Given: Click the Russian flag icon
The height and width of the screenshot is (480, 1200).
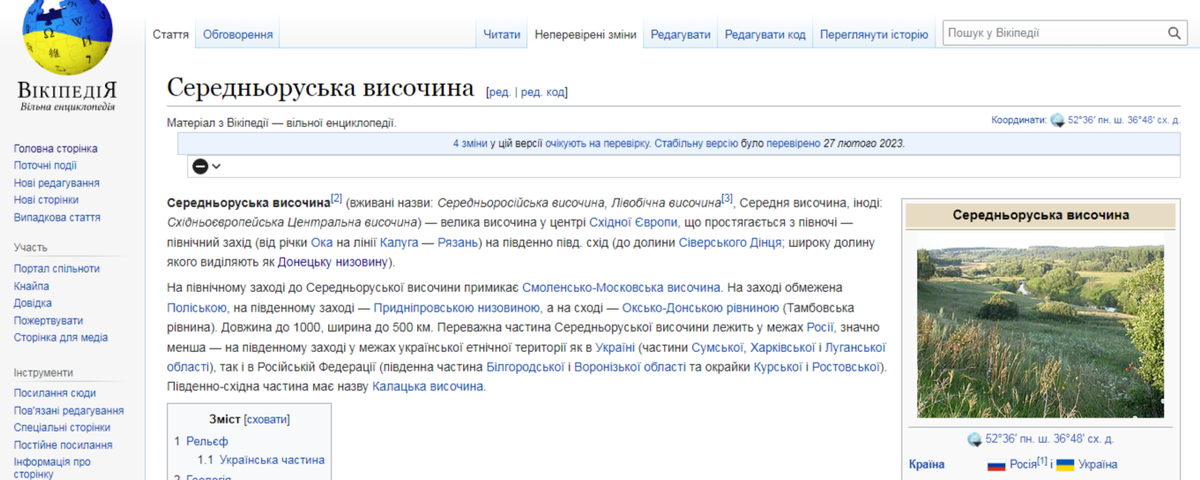Looking at the screenshot, I should pos(996,465).
